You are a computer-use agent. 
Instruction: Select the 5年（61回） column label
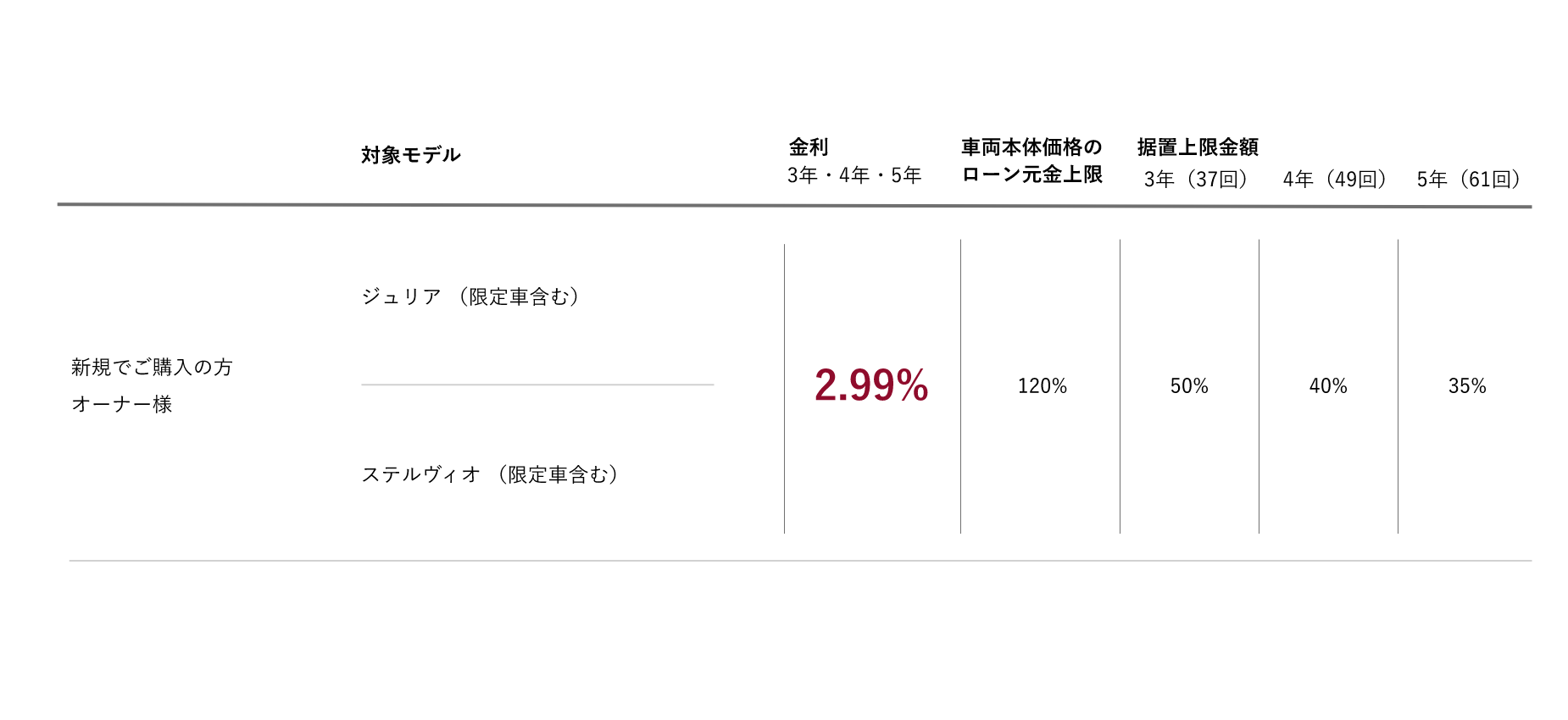coord(1468,180)
